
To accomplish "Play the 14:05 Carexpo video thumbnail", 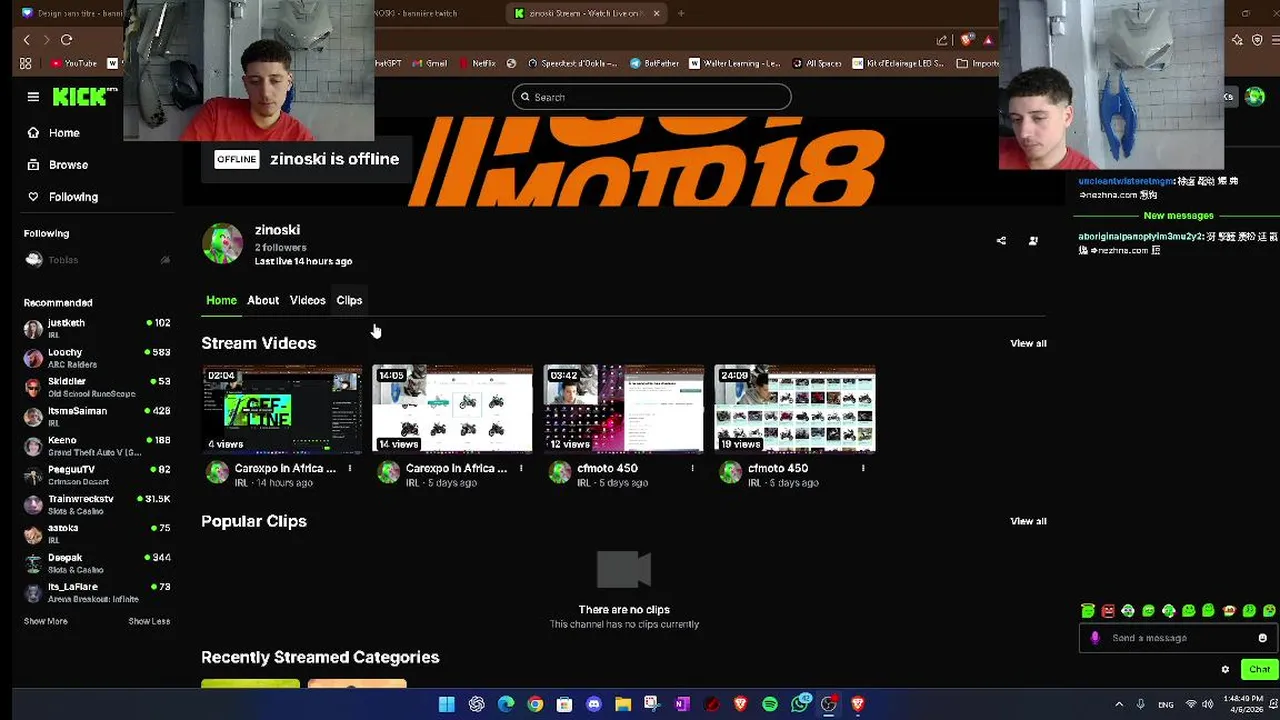I will (453, 409).
